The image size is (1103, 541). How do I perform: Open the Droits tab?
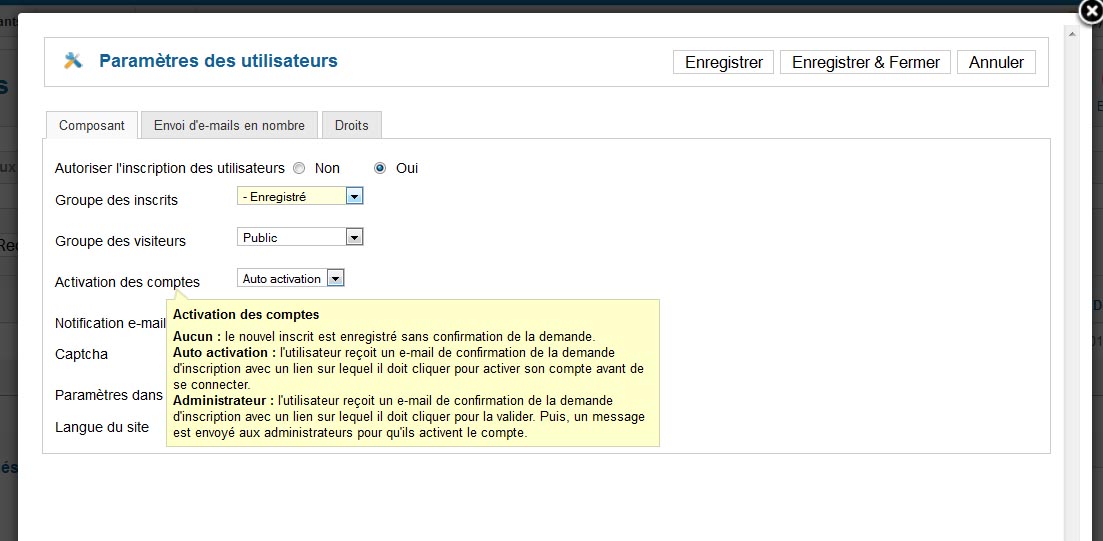coord(352,125)
